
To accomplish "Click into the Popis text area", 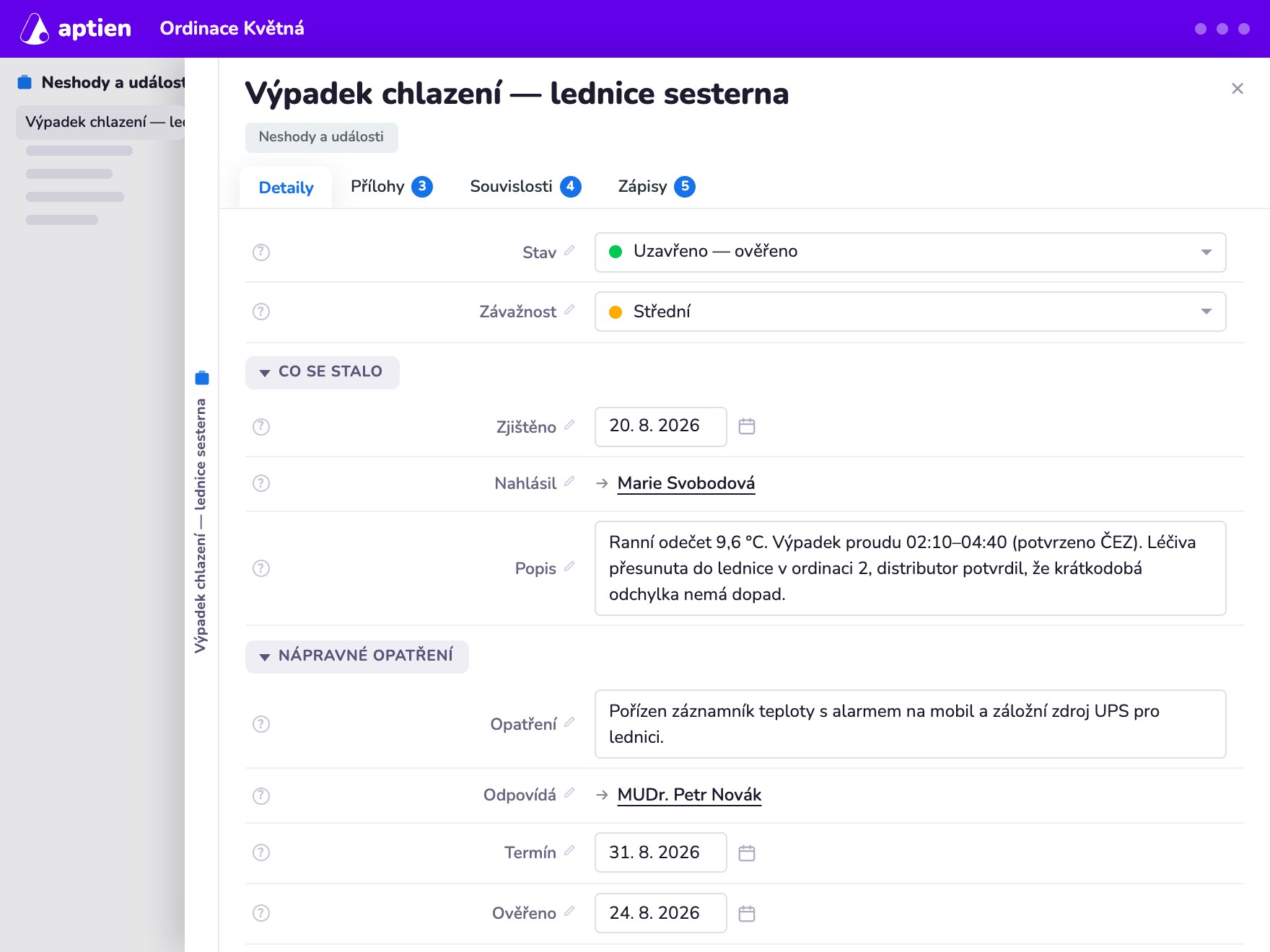I will pyautogui.click(x=910, y=568).
